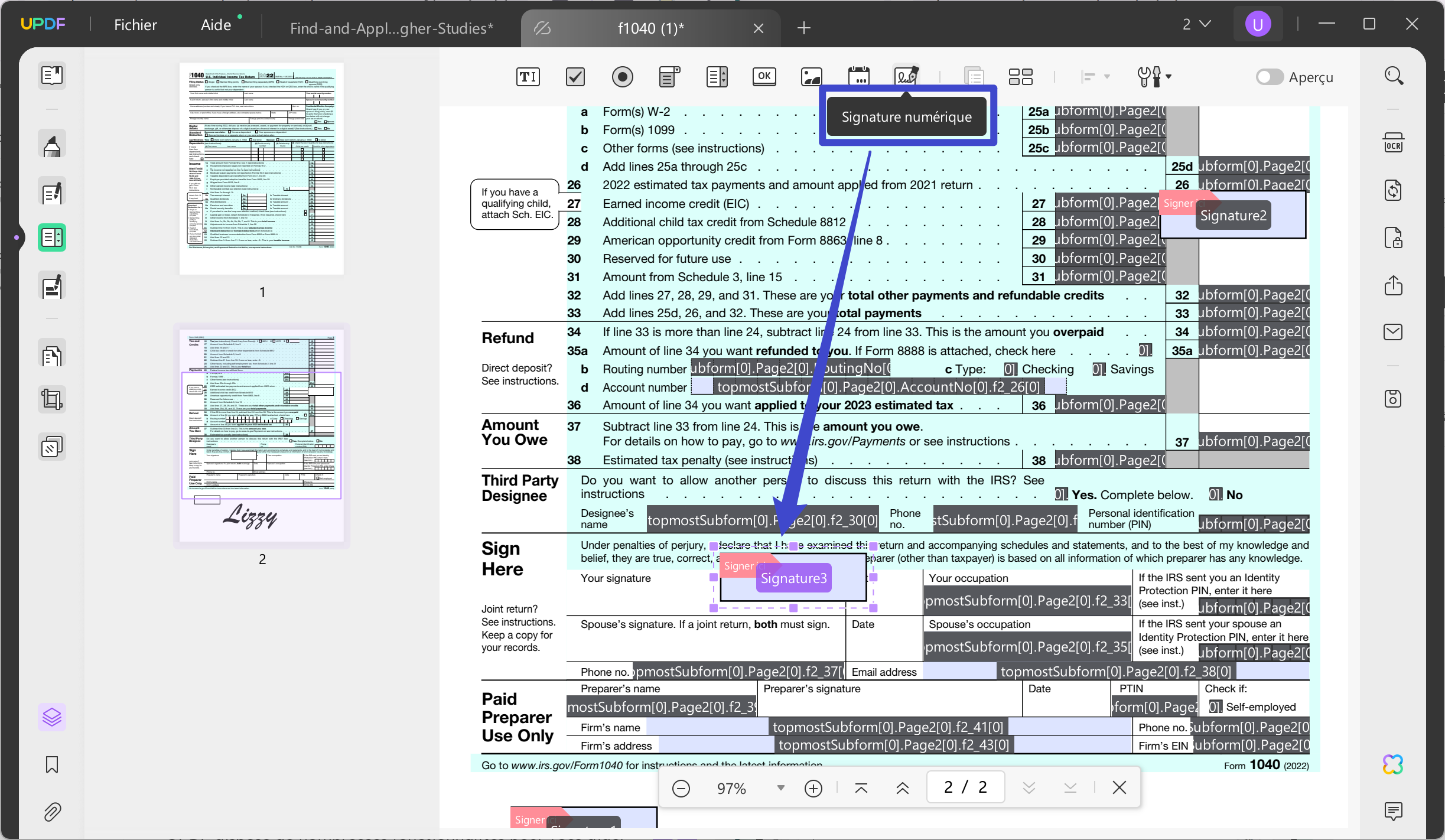Check the Savings account type checkbox

(x=1098, y=369)
